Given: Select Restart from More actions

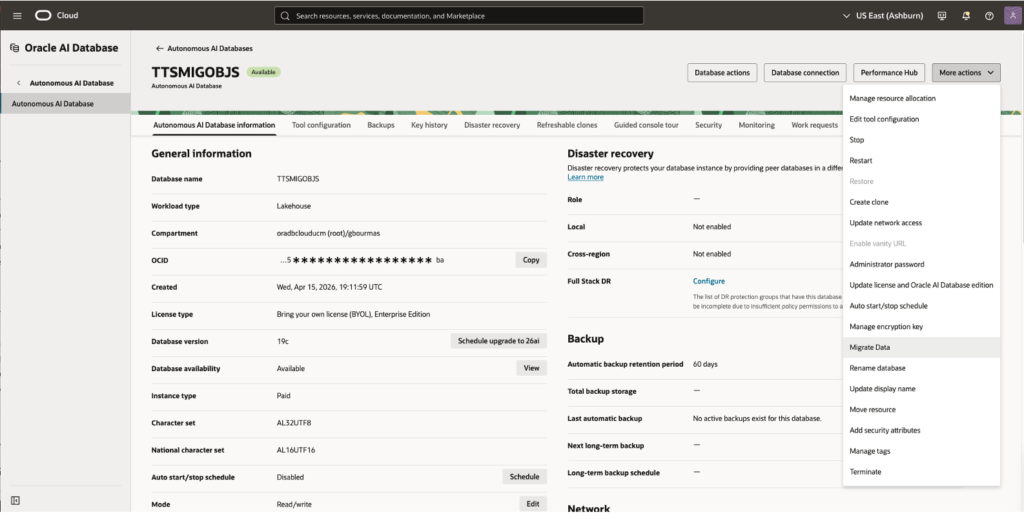Looking at the screenshot, I should point(921,161).
